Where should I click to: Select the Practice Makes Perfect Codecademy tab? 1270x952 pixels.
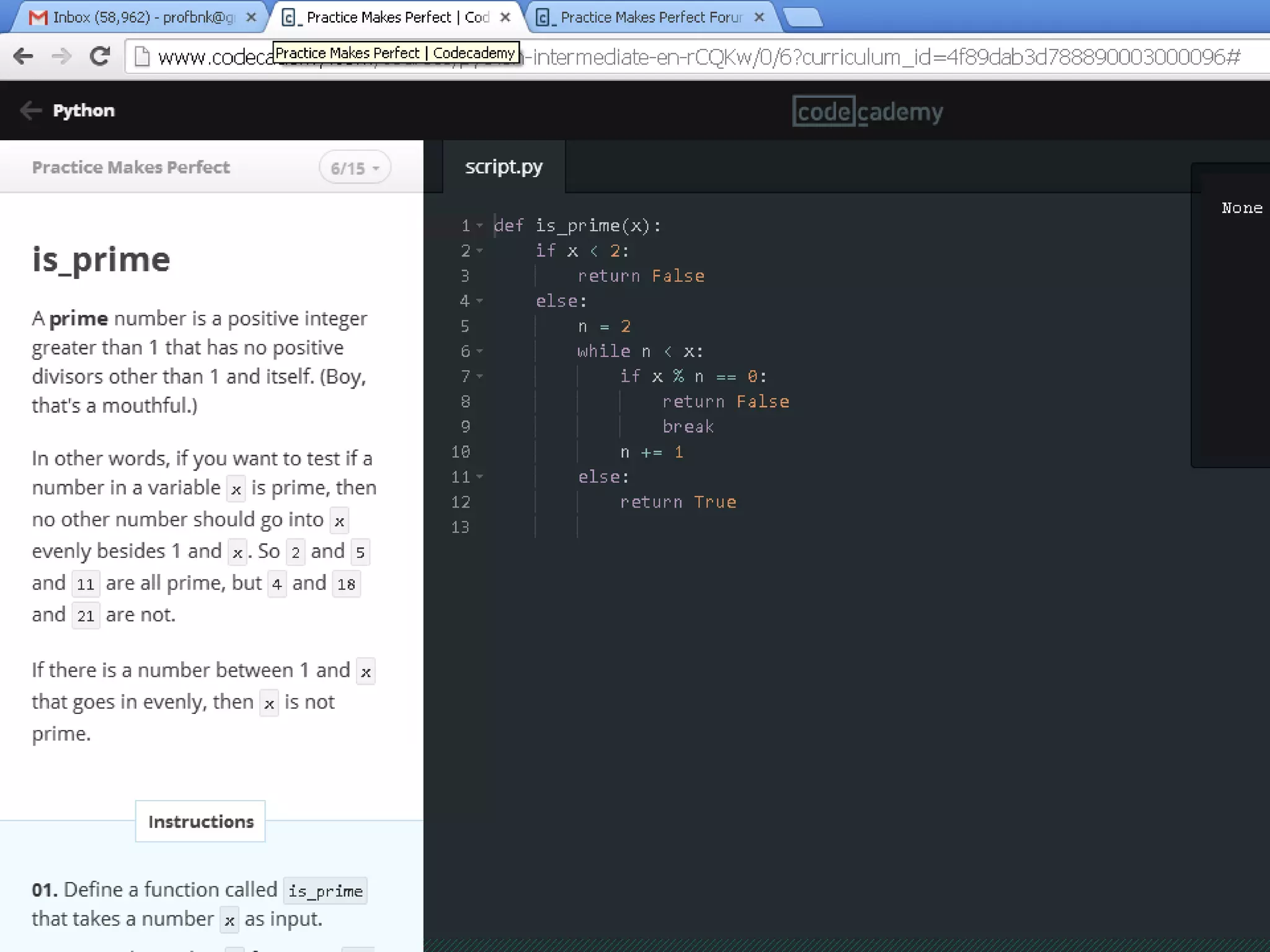tap(398, 17)
